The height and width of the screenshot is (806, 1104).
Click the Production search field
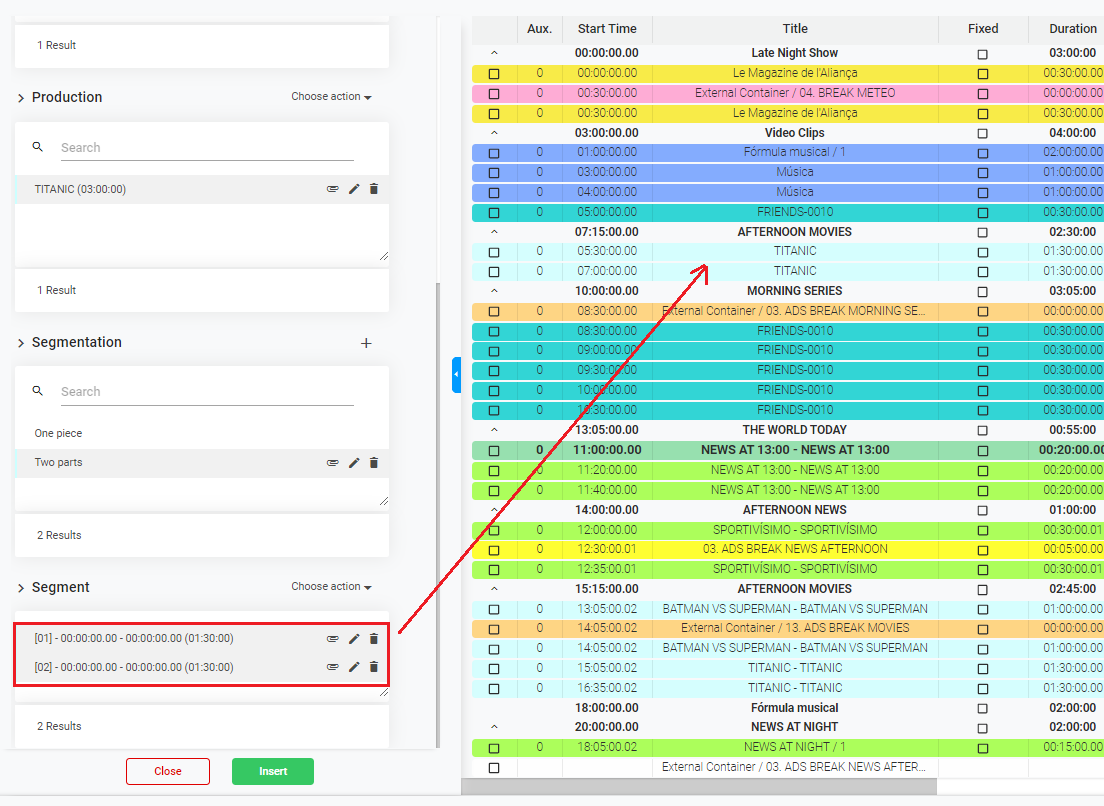[206, 148]
